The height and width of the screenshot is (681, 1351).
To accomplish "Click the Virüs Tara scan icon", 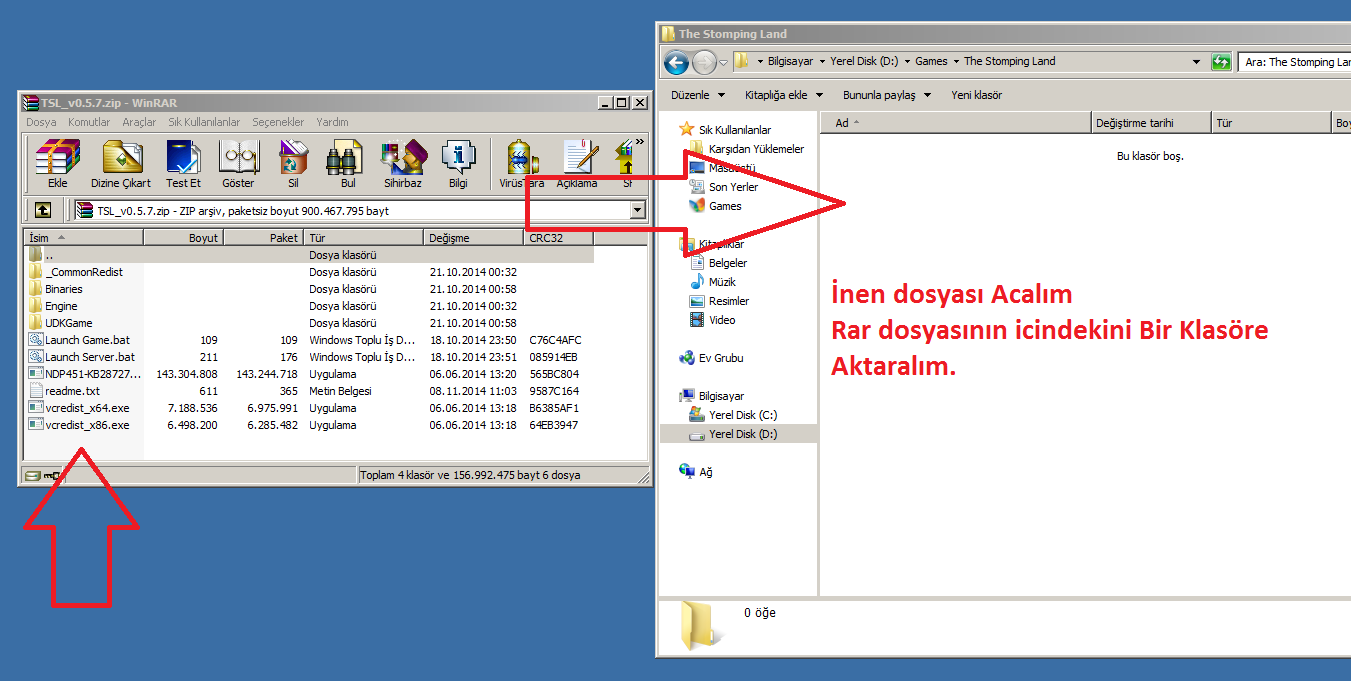I will tap(522, 163).
